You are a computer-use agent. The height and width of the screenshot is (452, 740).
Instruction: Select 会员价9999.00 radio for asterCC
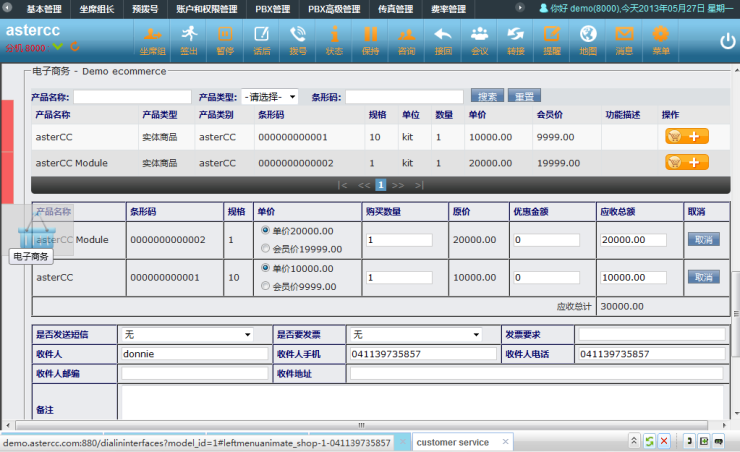click(265, 286)
